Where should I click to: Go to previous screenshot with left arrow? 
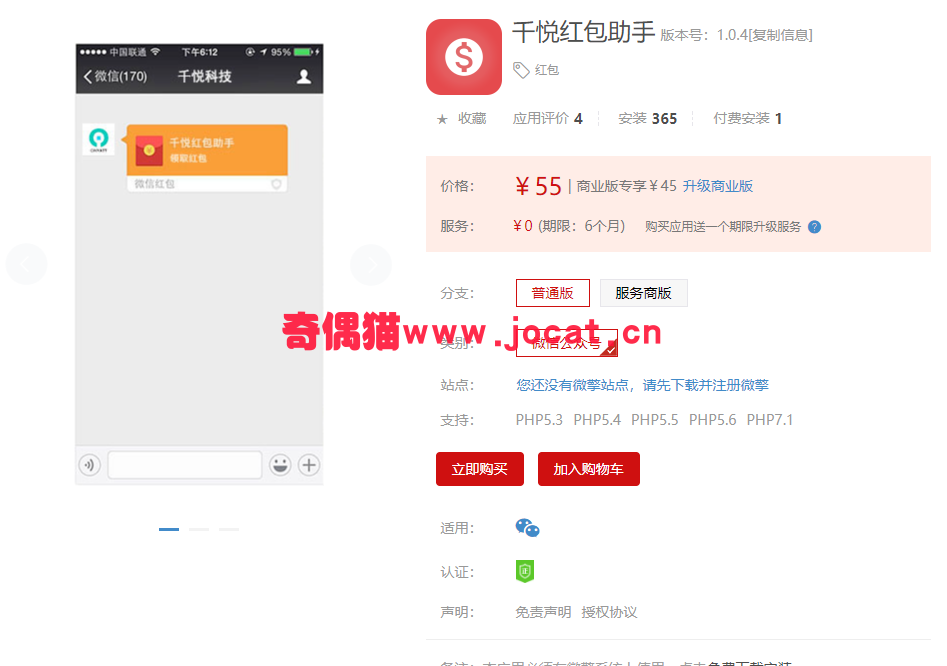pyautogui.click(x=26, y=264)
